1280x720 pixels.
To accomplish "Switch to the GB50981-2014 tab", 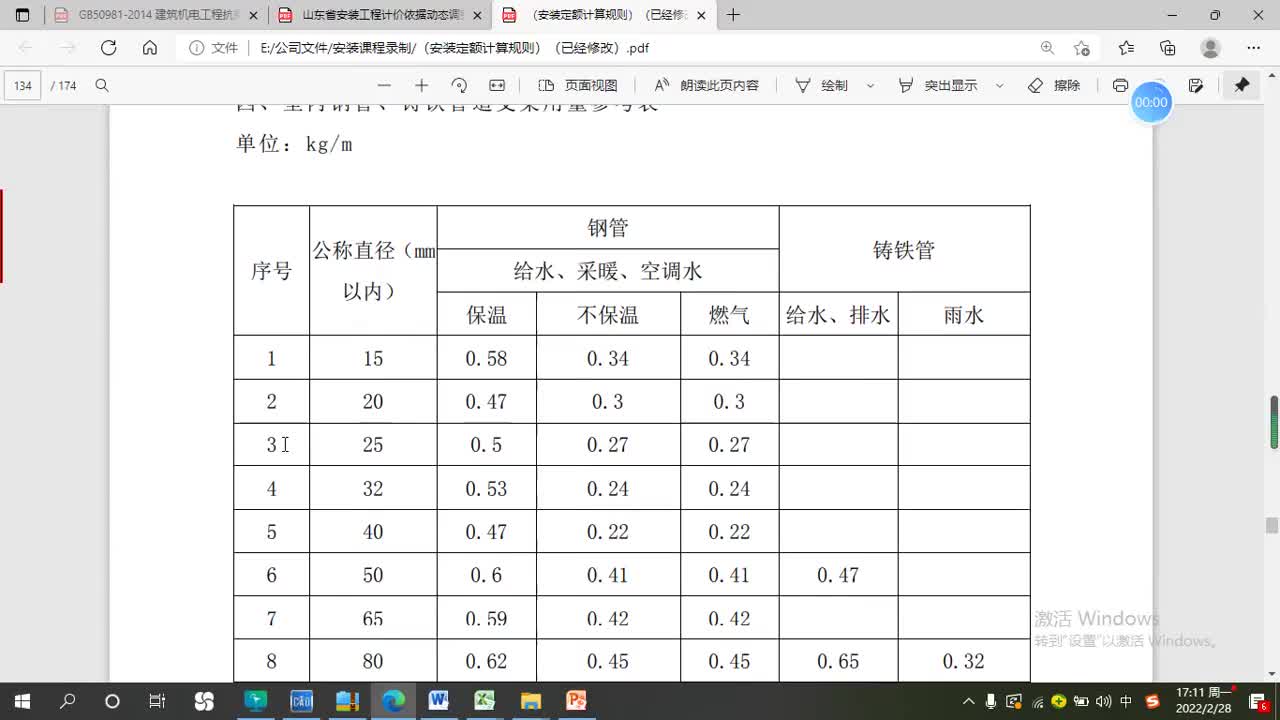I will coord(155,15).
